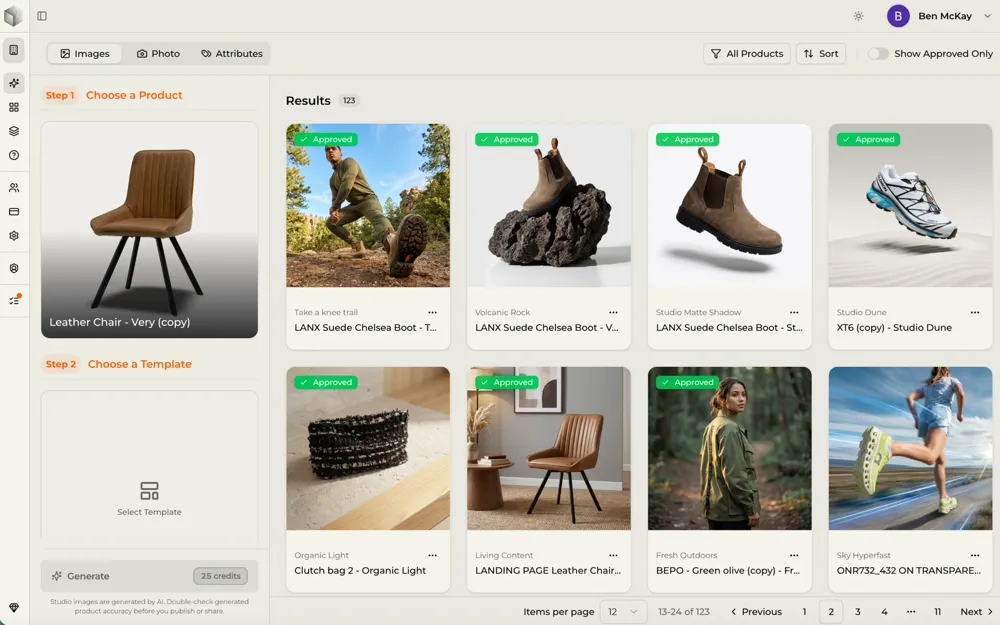The height and width of the screenshot is (625, 1000).
Task: Toggle Show Approved Only switch
Action: [x=878, y=54]
